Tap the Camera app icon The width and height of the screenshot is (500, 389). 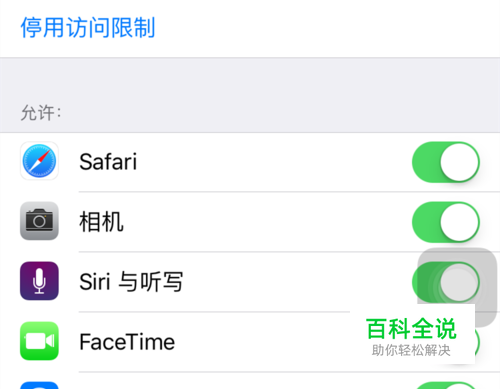point(39,221)
